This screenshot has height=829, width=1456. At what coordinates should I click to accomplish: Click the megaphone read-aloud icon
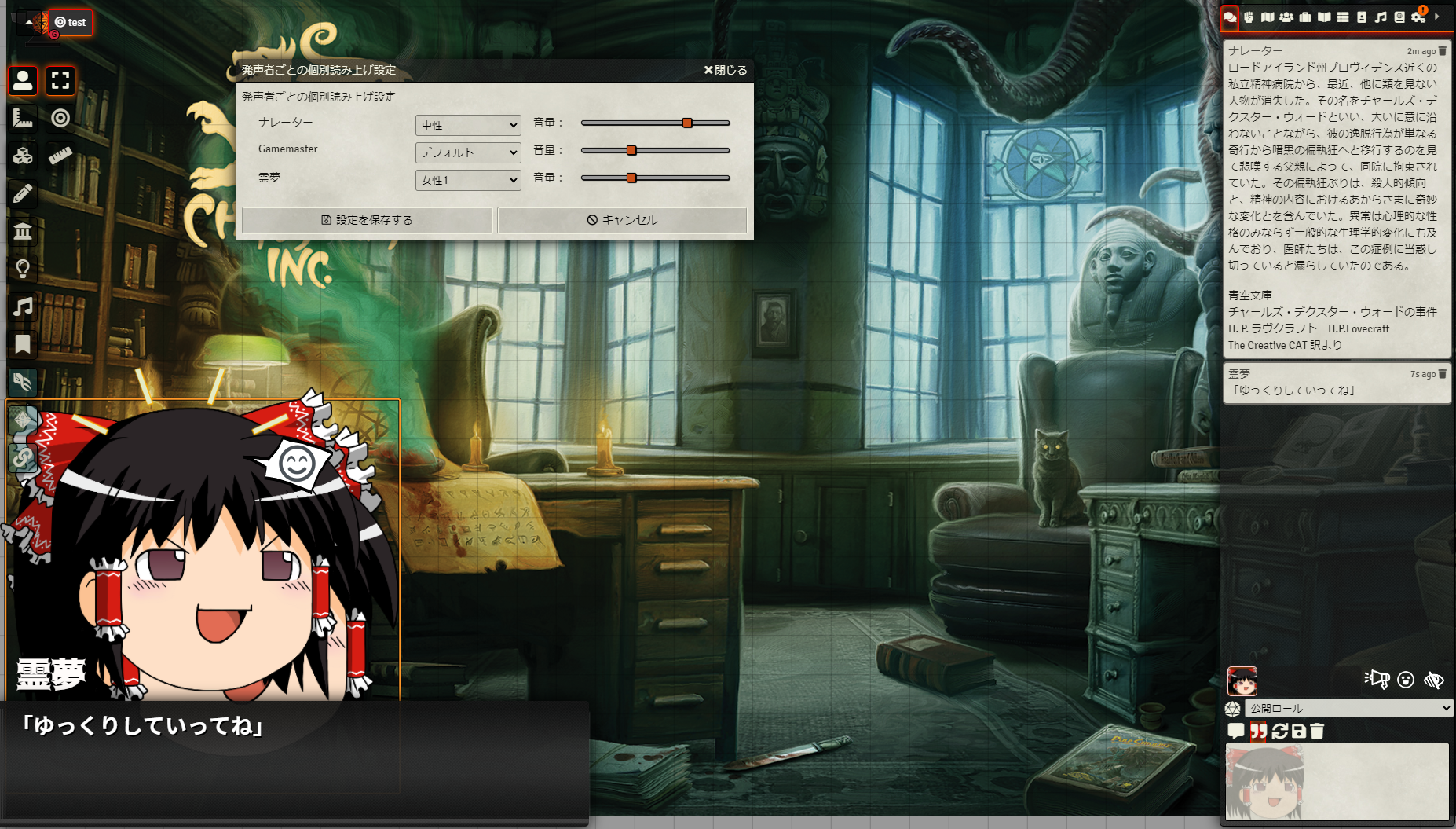pyautogui.click(x=1377, y=679)
